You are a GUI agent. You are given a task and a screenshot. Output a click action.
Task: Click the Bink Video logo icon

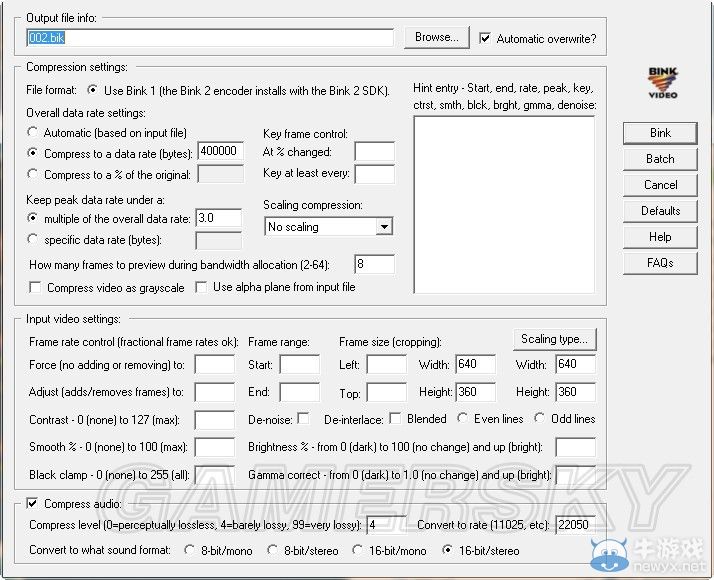(x=662, y=83)
